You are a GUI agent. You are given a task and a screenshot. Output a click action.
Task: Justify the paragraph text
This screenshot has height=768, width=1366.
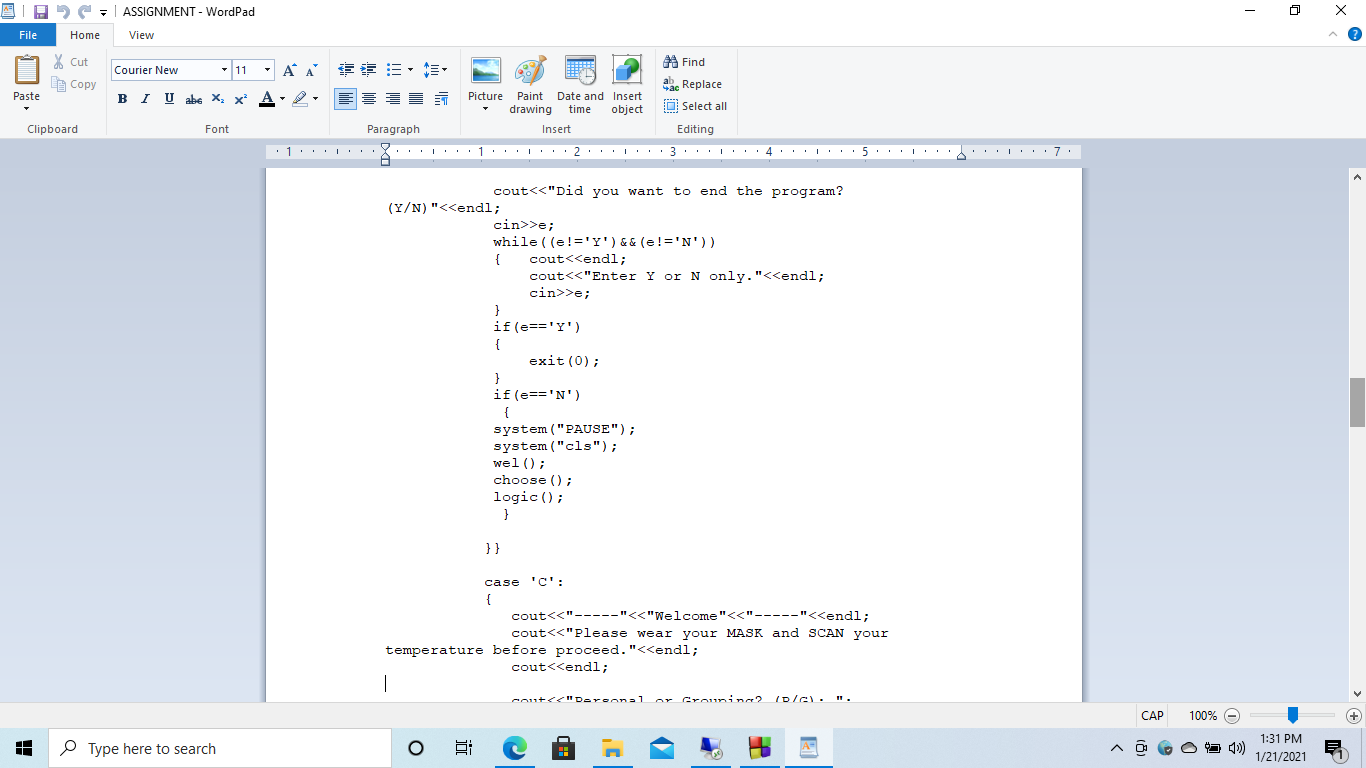[x=416, y=99]
